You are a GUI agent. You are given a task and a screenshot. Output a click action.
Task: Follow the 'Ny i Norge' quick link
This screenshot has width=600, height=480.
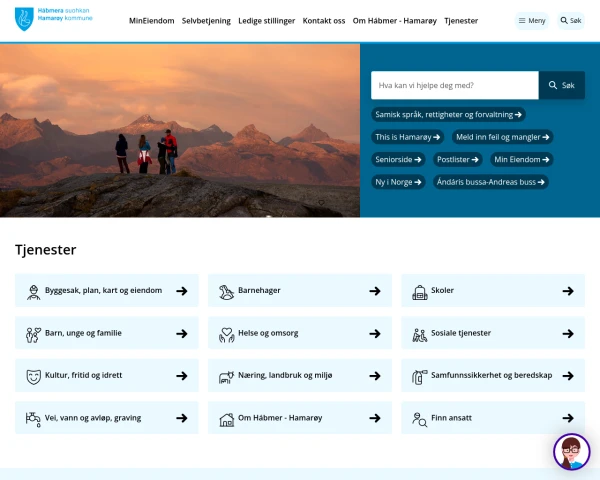[x=398, y=182]
